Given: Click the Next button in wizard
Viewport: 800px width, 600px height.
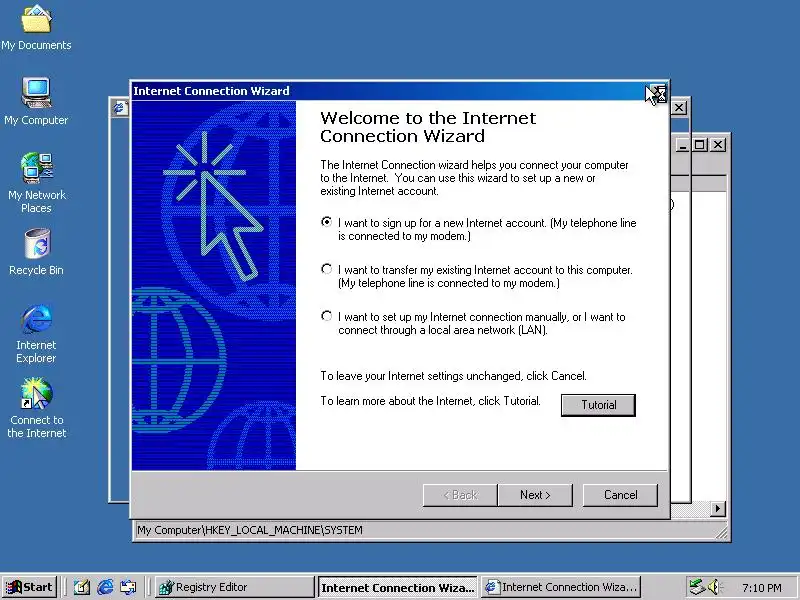Looking at the screenshot, I should click(535, 495).
